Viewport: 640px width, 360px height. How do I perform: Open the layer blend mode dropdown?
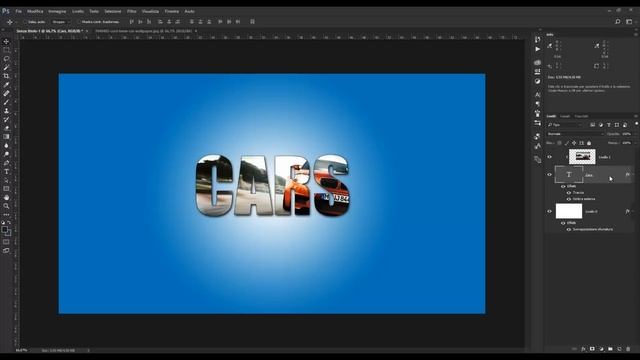576,134
